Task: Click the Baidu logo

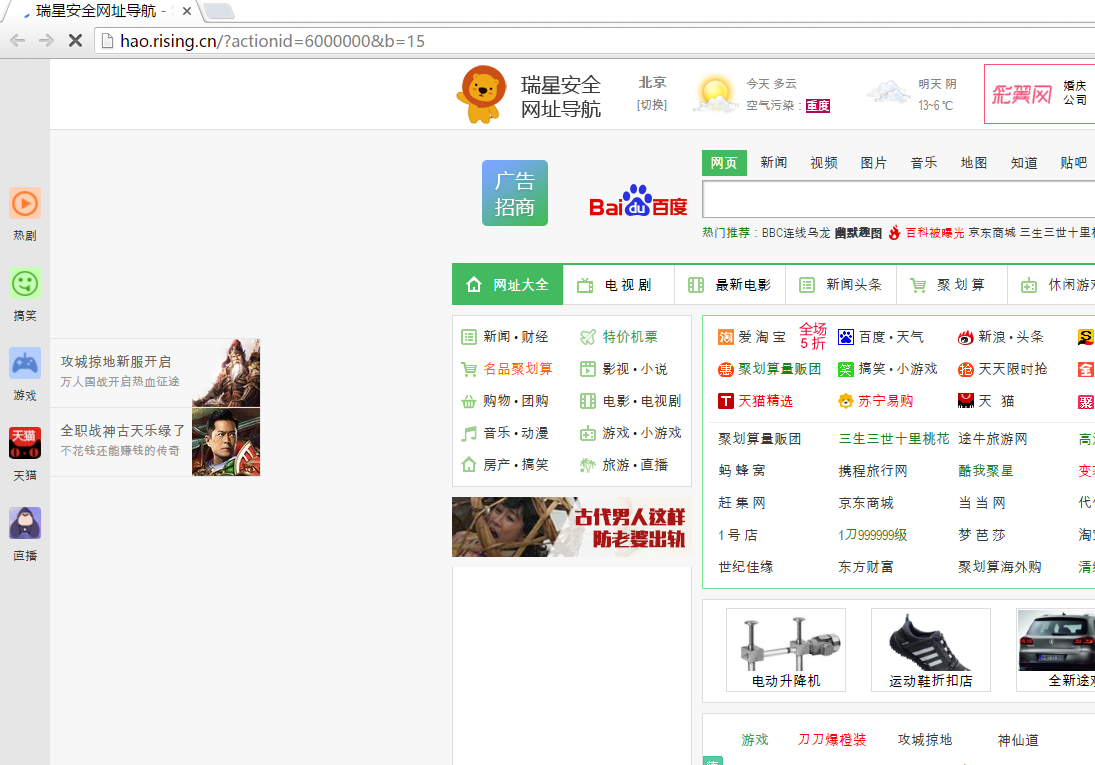Action: click(638, 201)
